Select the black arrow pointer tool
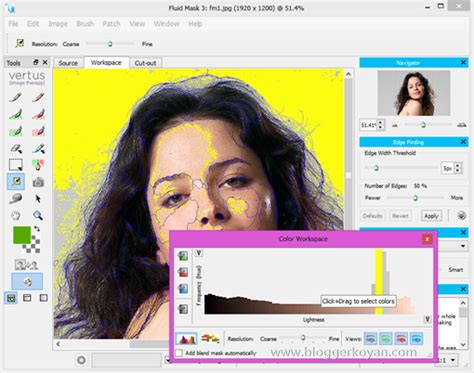The image size is (474, 373). [x=38, y=199]
